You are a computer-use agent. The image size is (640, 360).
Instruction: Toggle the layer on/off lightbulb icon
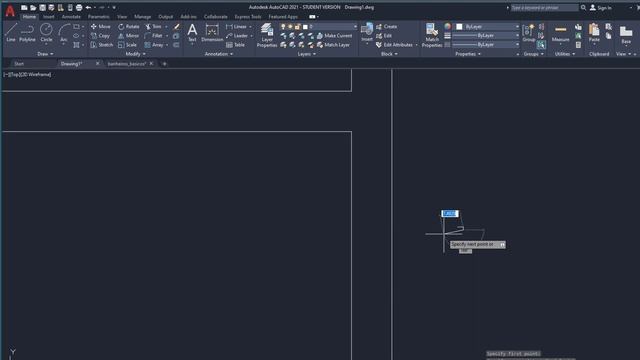(283, 27)
